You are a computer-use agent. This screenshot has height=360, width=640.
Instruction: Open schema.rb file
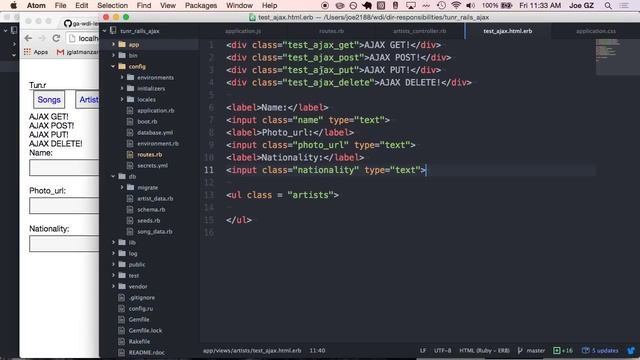tap(151, 209)
